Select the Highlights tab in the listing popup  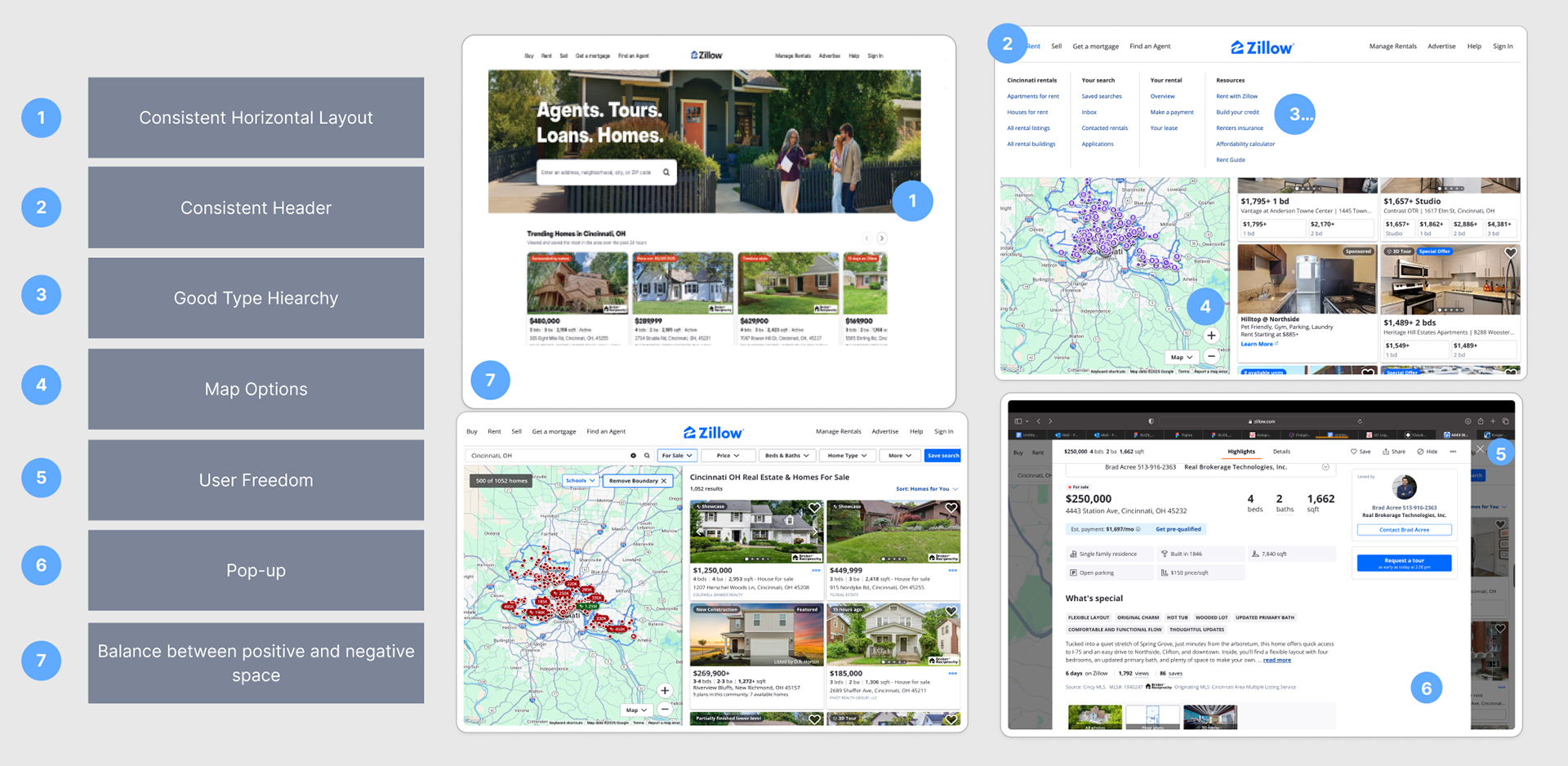[x=1241, y=452]
